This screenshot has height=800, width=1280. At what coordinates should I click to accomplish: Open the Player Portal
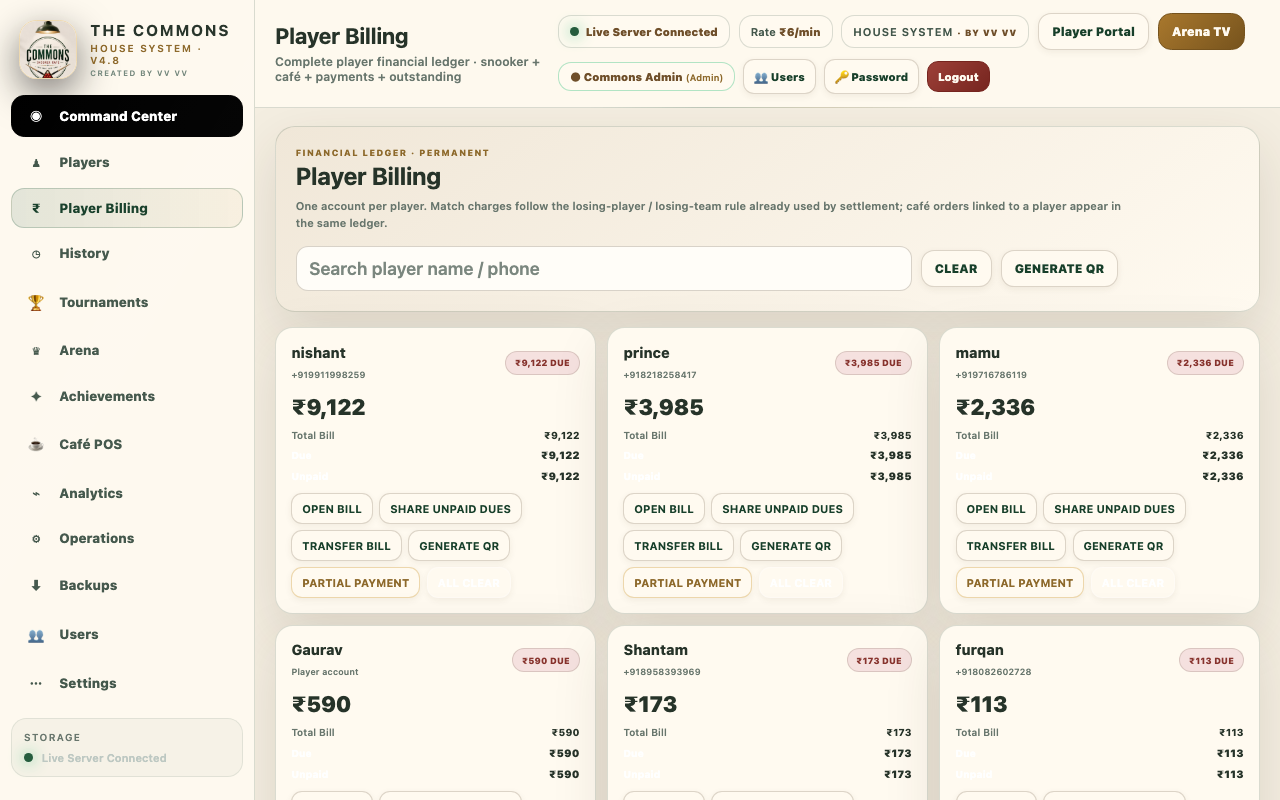(1093, 32)
